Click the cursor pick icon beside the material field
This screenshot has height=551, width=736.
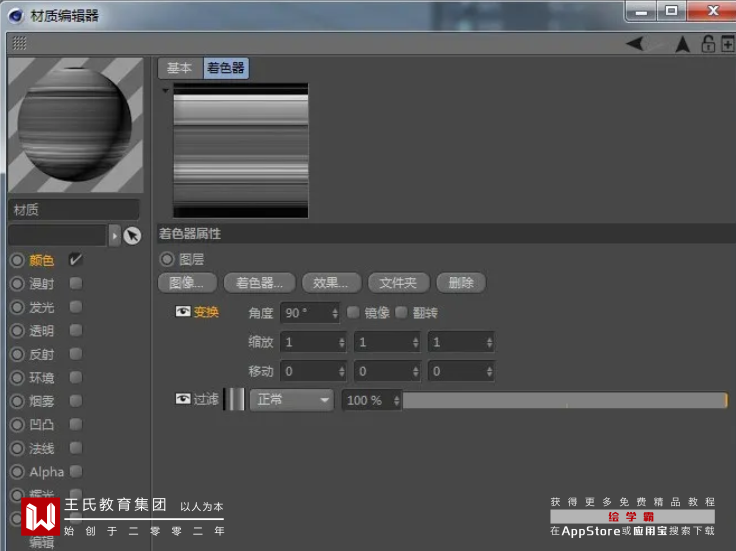pos(132,235)
